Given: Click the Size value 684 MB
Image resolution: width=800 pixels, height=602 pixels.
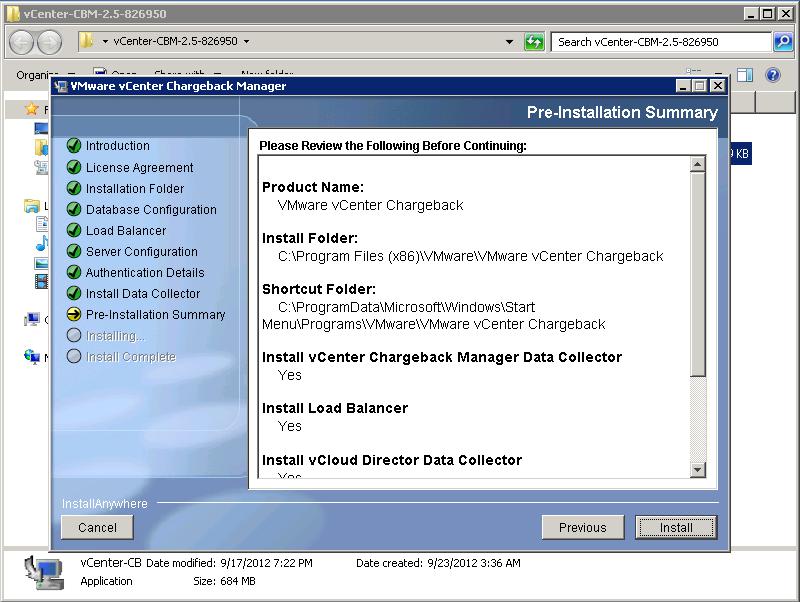Looking at the screenshot, I should (x=238, y=581).
